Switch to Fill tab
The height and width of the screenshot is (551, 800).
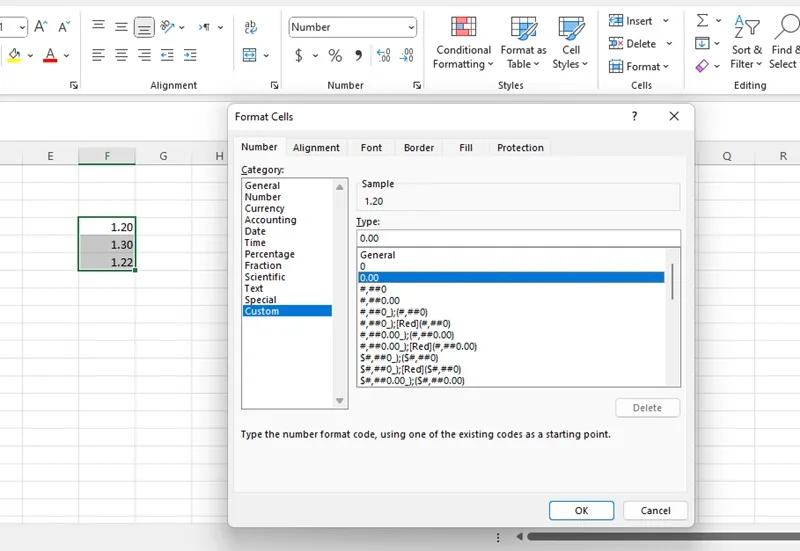(466, 147)
